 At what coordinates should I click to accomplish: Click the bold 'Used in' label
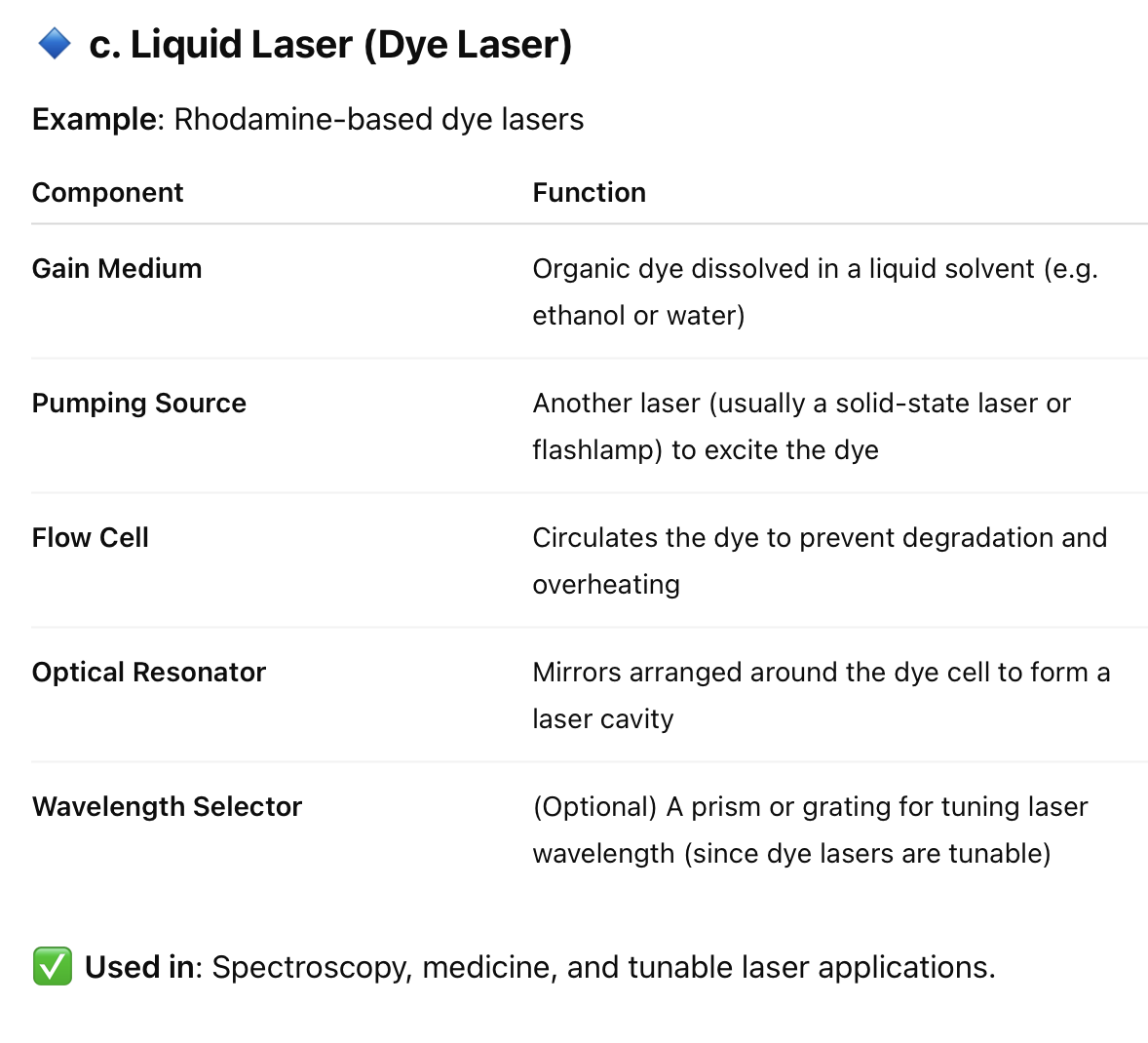(140, 967)
